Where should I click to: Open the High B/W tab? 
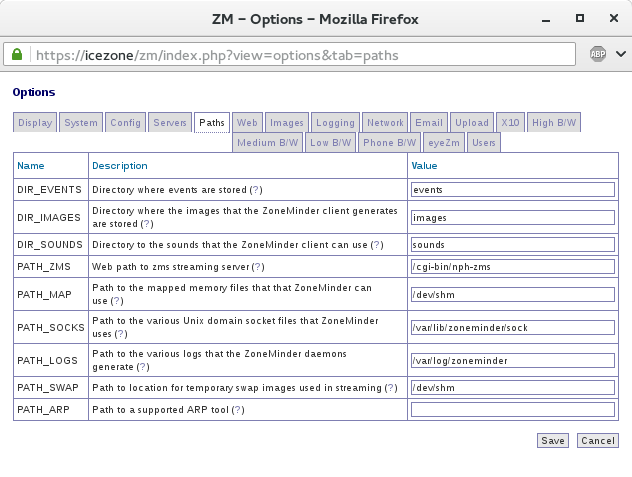554,123
